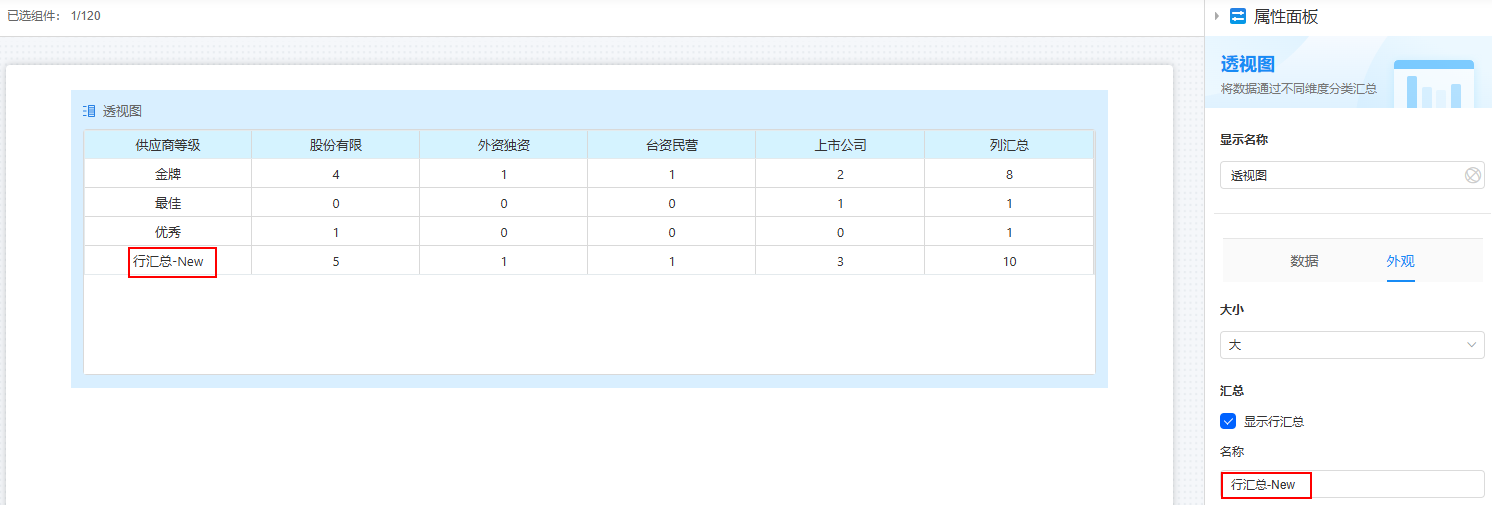Click the 上市公司 column header

coord(840,145)
